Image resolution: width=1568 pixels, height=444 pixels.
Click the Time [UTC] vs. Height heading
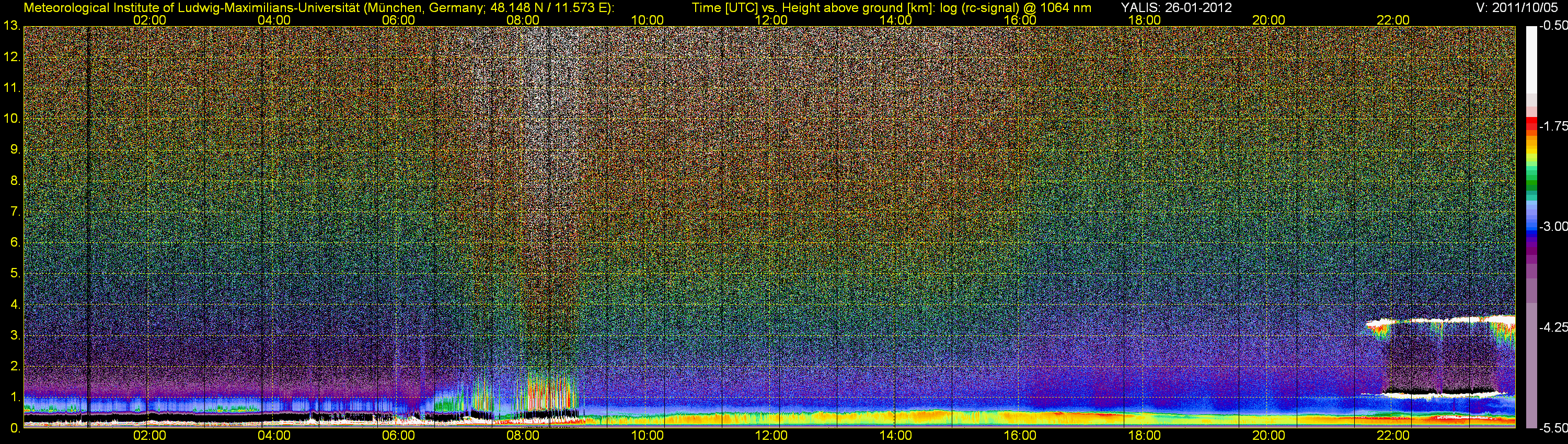[891, 8]
